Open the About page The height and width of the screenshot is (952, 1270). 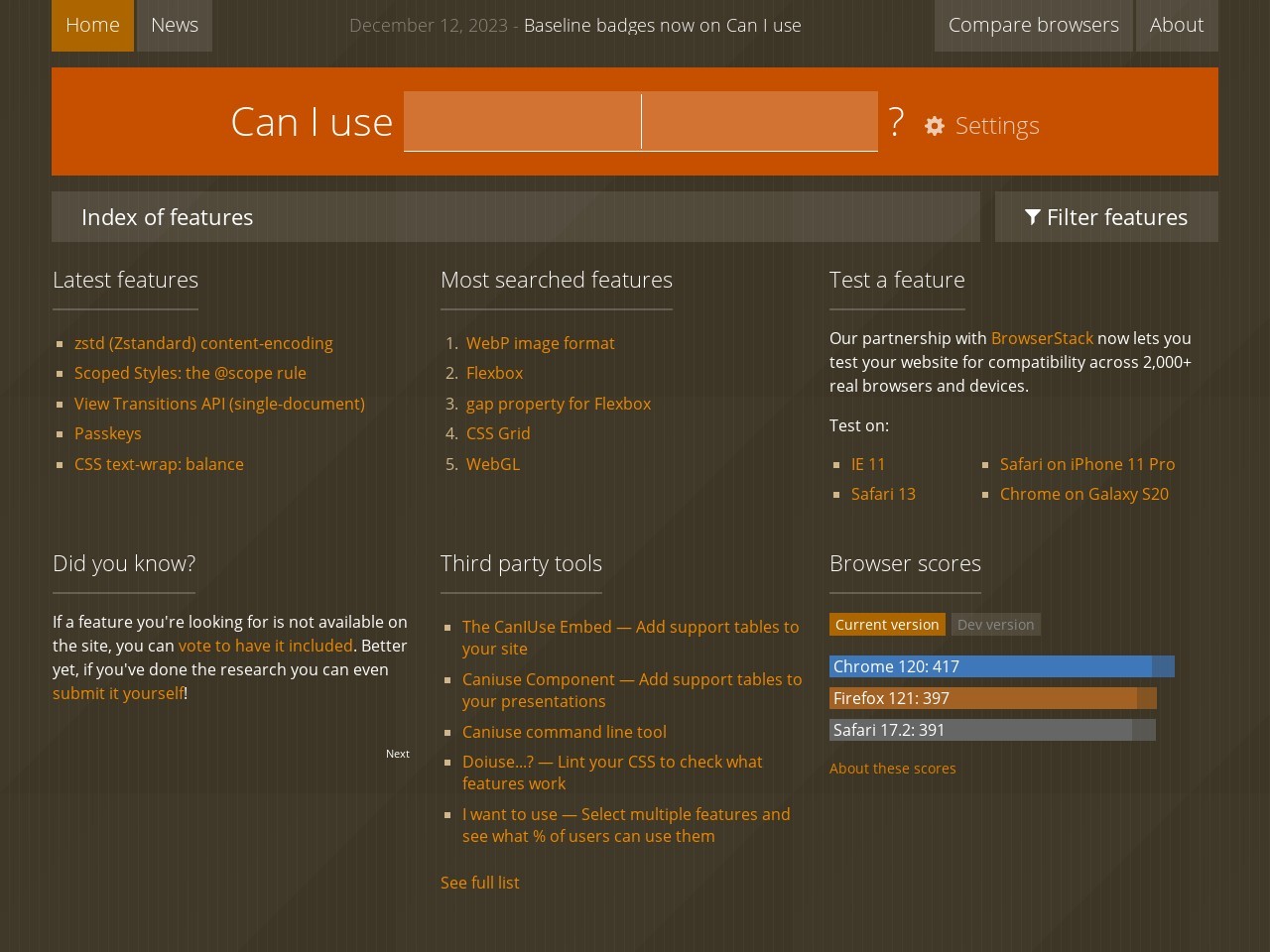1176,25
